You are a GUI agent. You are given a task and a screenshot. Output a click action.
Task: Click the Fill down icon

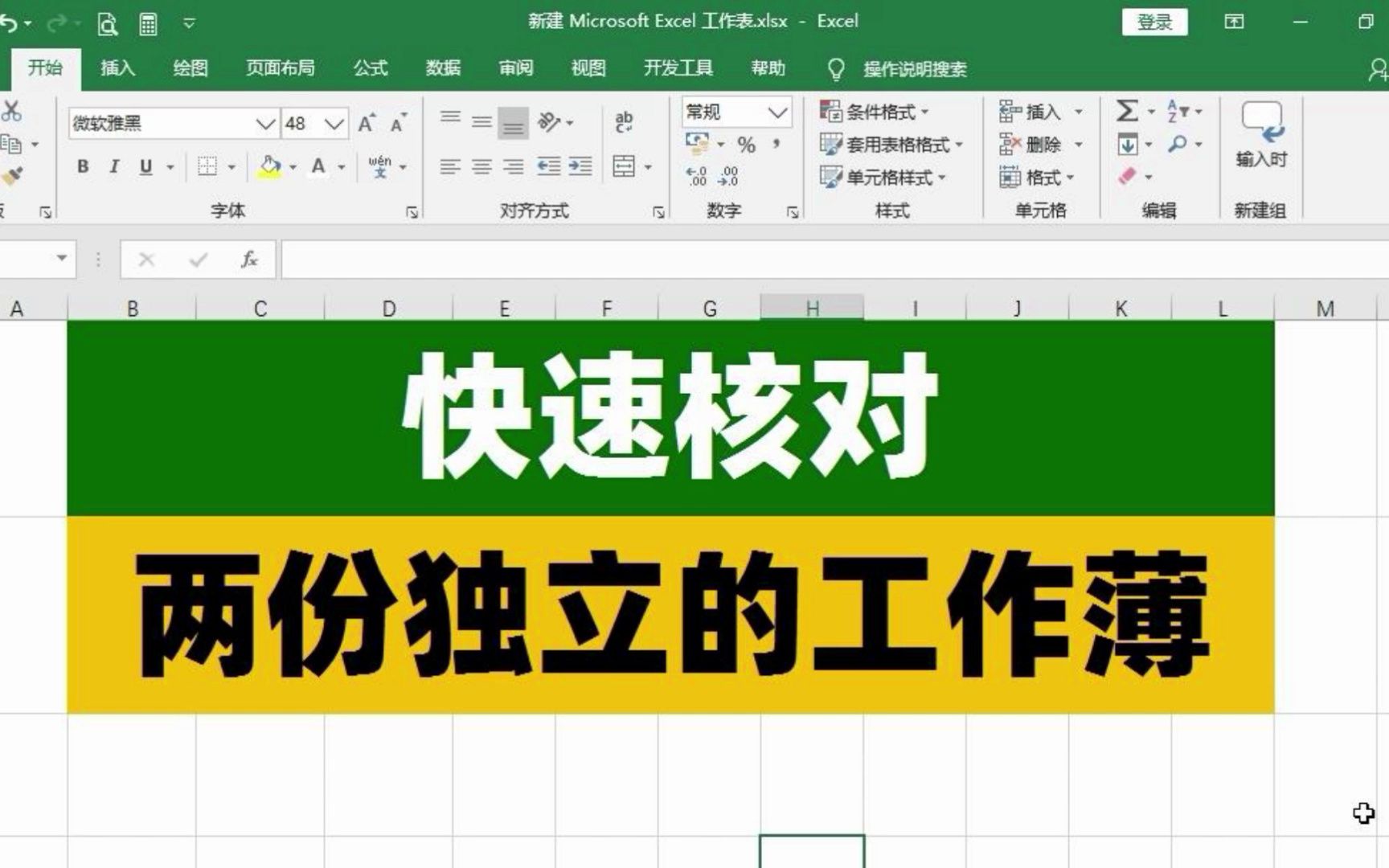(x=1128, y=145)
